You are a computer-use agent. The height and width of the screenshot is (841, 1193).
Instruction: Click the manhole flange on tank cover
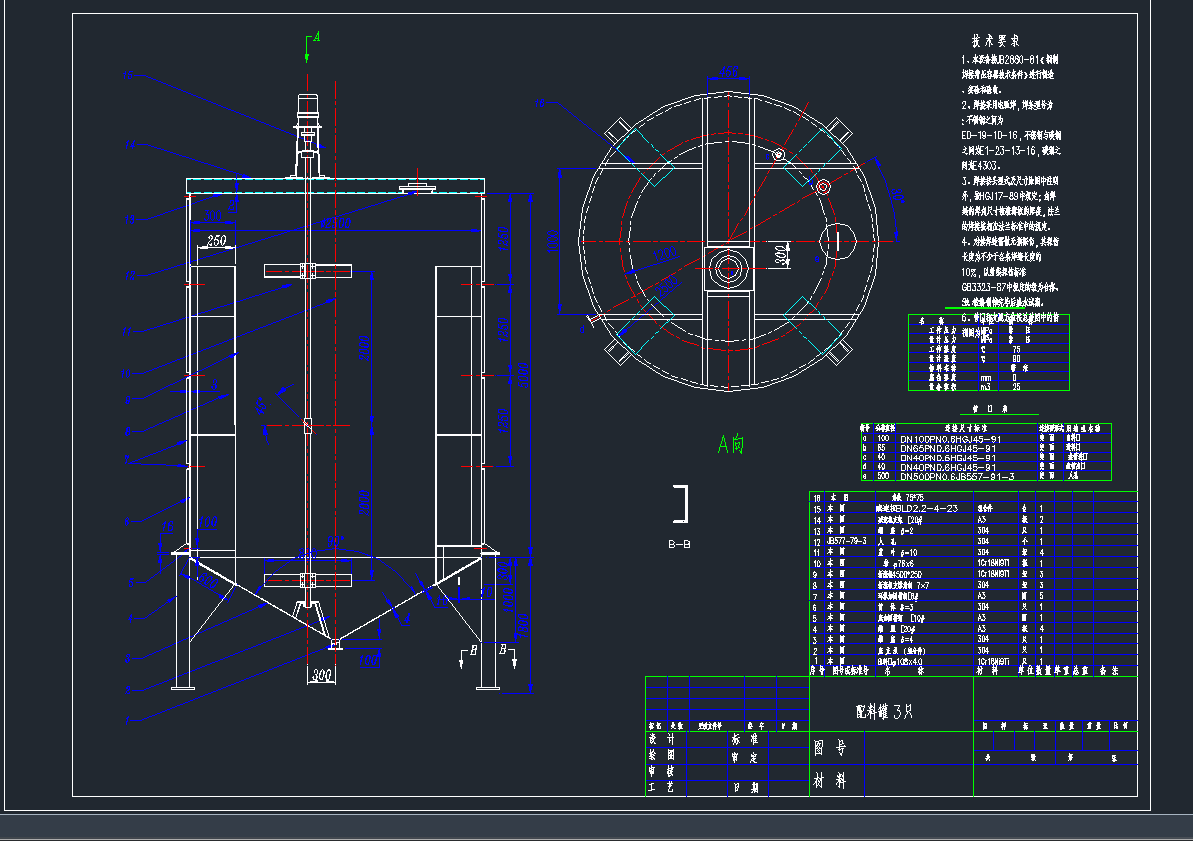tap(416, 188)
